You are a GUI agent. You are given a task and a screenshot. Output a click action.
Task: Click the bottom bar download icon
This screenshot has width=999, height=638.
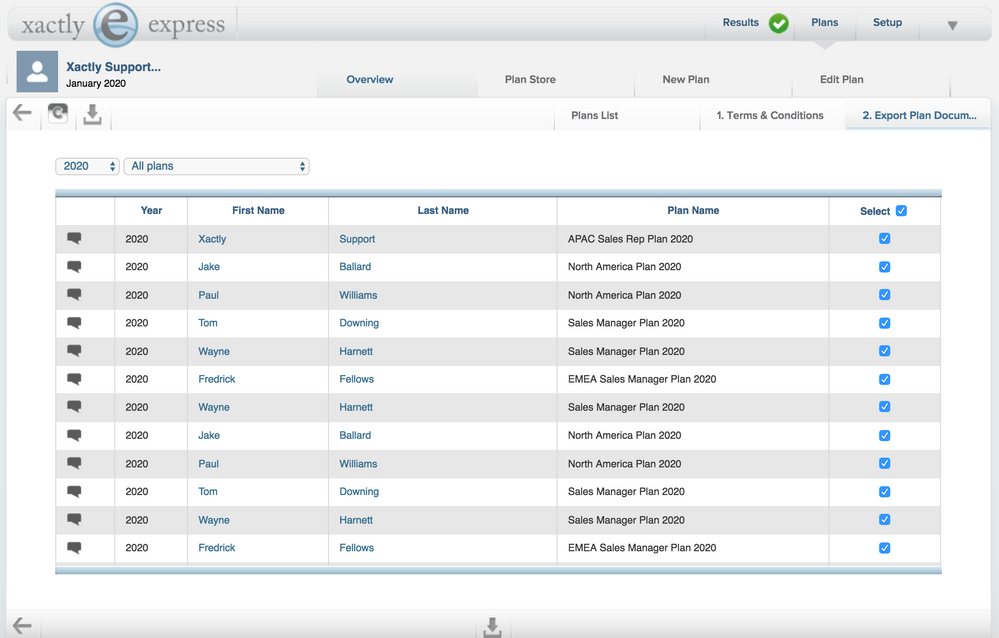[x=492, y=627]
